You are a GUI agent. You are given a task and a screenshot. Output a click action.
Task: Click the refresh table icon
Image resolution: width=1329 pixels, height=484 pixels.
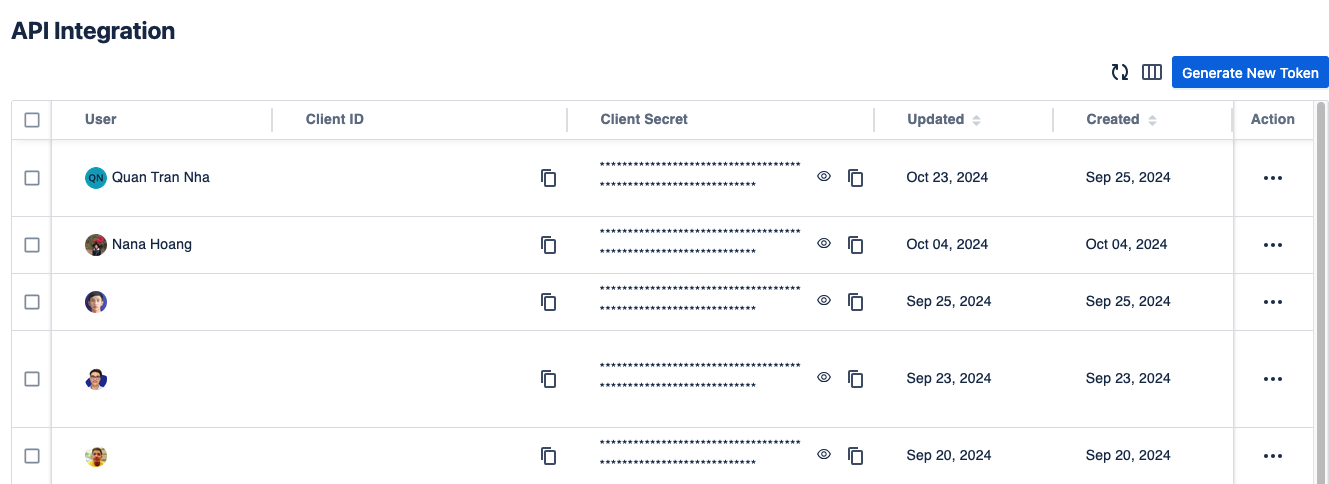1120,72
